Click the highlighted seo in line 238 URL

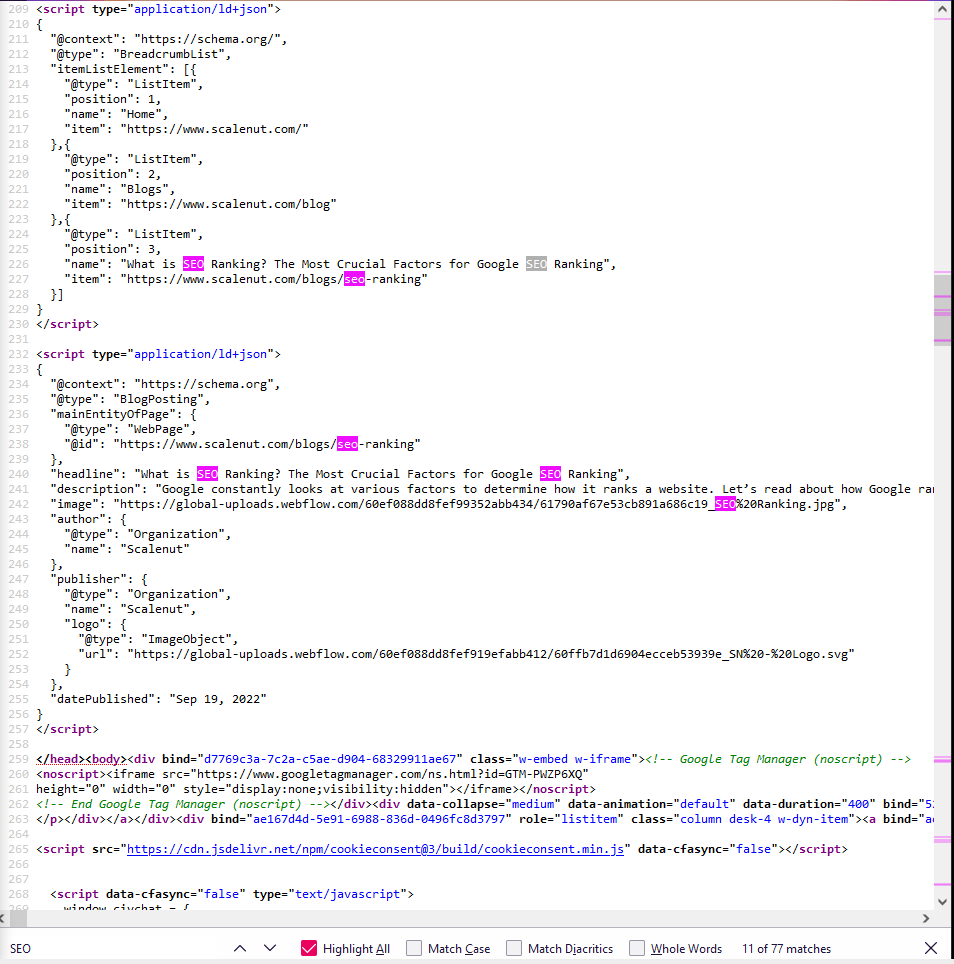click(347, 444)
